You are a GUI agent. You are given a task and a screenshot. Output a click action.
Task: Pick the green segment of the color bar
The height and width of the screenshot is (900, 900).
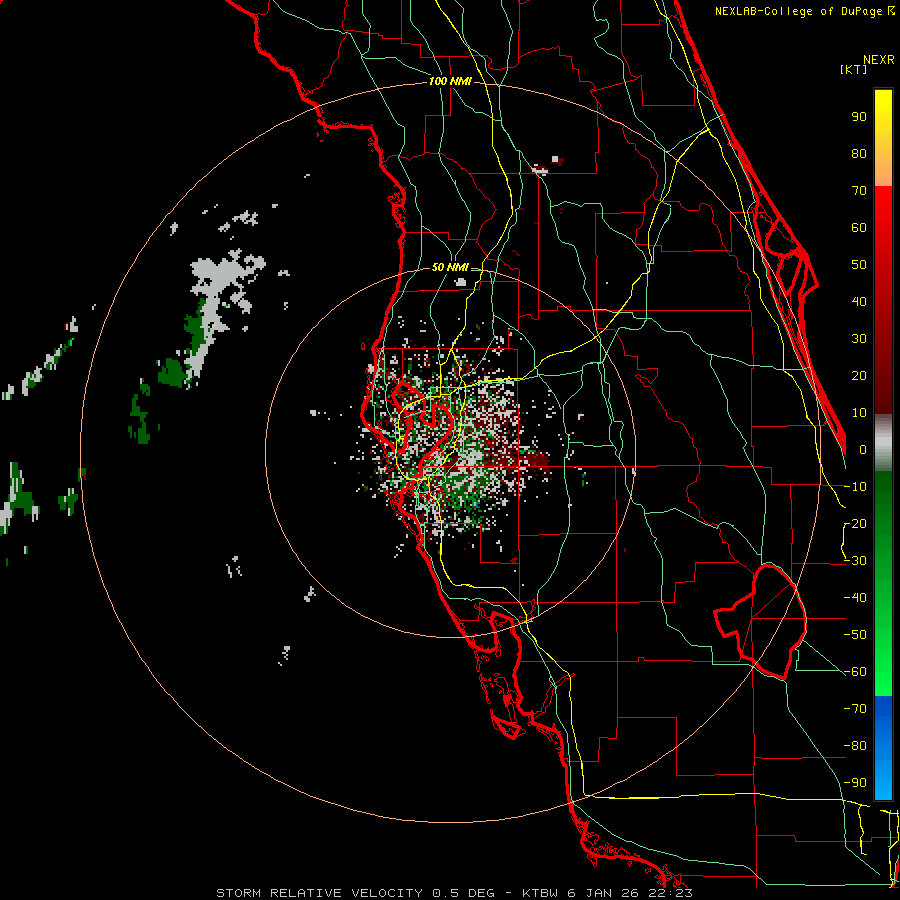[883, 584]
